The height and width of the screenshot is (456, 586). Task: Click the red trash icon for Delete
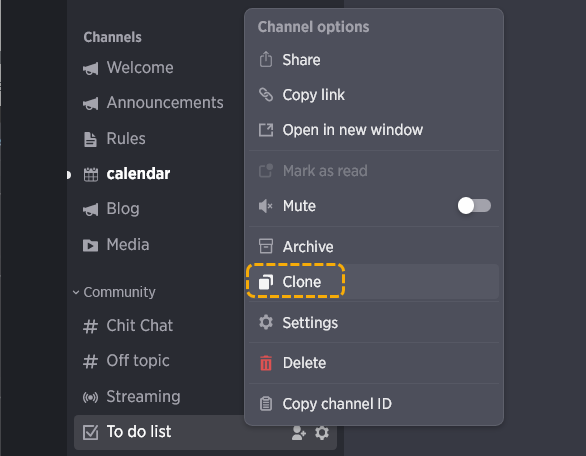pos(266,363)
